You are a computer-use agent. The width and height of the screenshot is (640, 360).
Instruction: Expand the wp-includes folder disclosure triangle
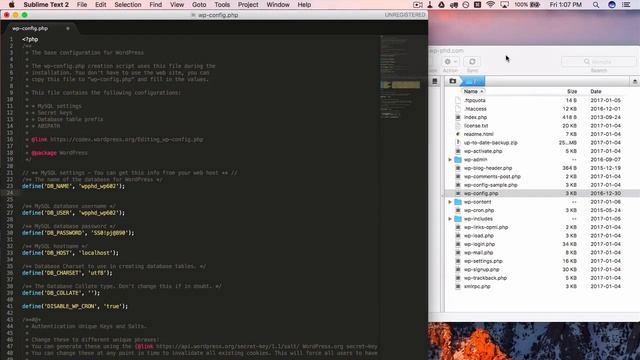click(450, 219)
